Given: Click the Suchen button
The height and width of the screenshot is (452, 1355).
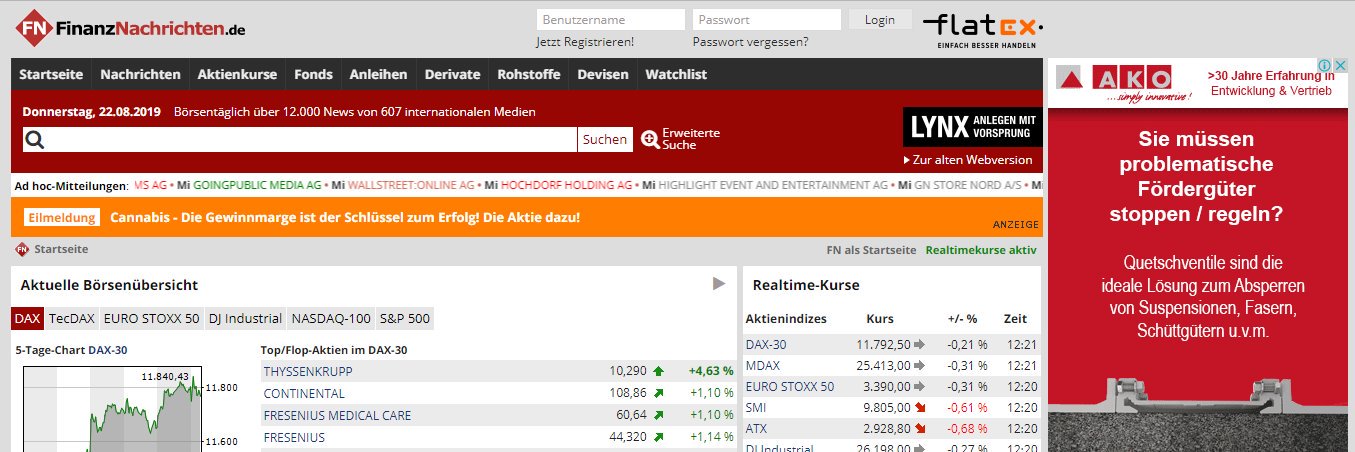Looking at the screenshot, I should click(605, 139).
